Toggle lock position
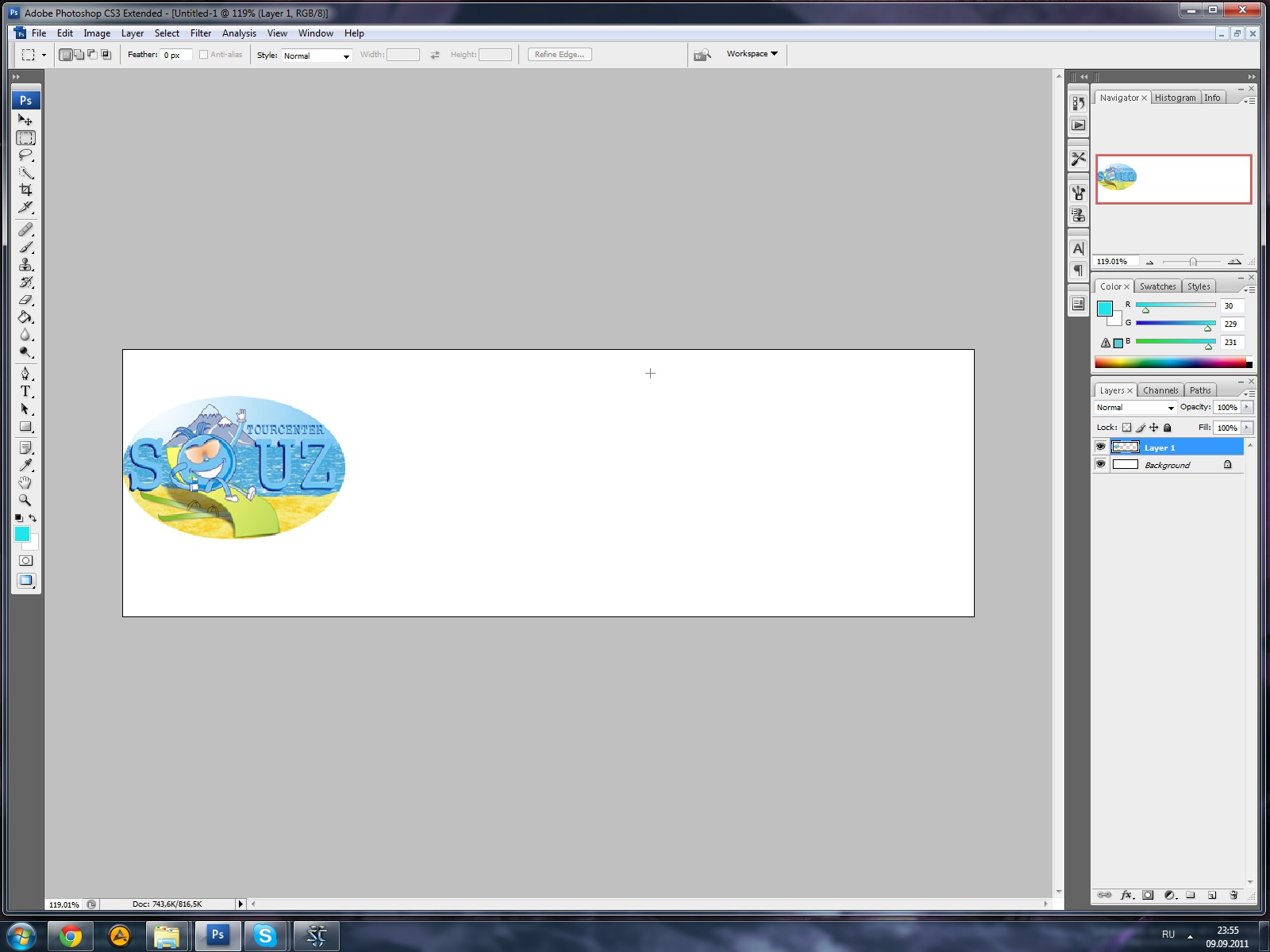1270x952 pixels. [x=1154, y=428]
